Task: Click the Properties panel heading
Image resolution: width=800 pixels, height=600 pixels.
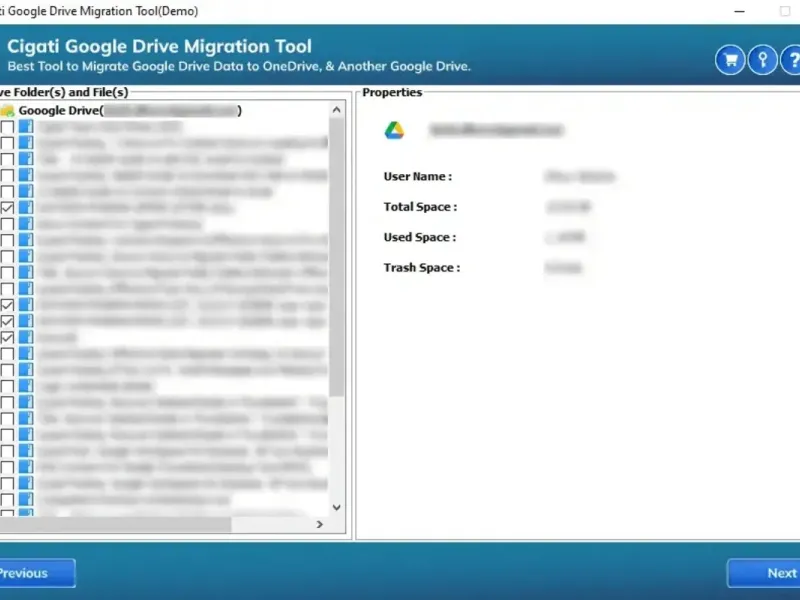Action: tap(392, 92)
